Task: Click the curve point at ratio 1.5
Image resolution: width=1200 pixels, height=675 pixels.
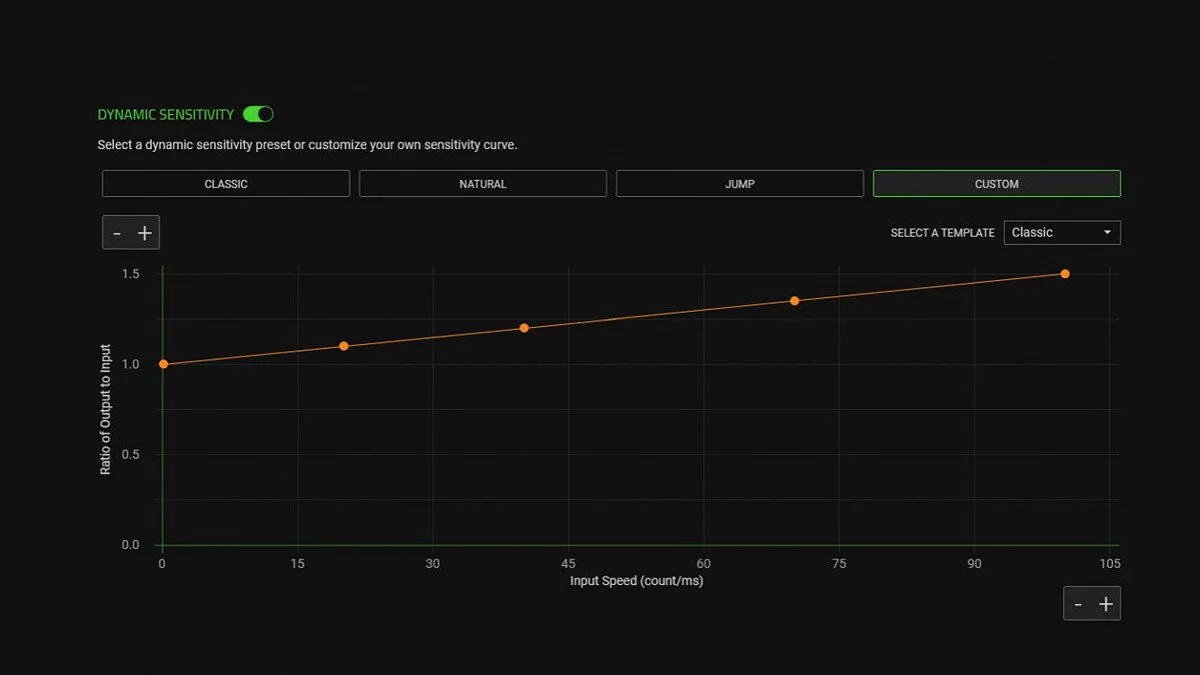Action: tap(1065, 274)
